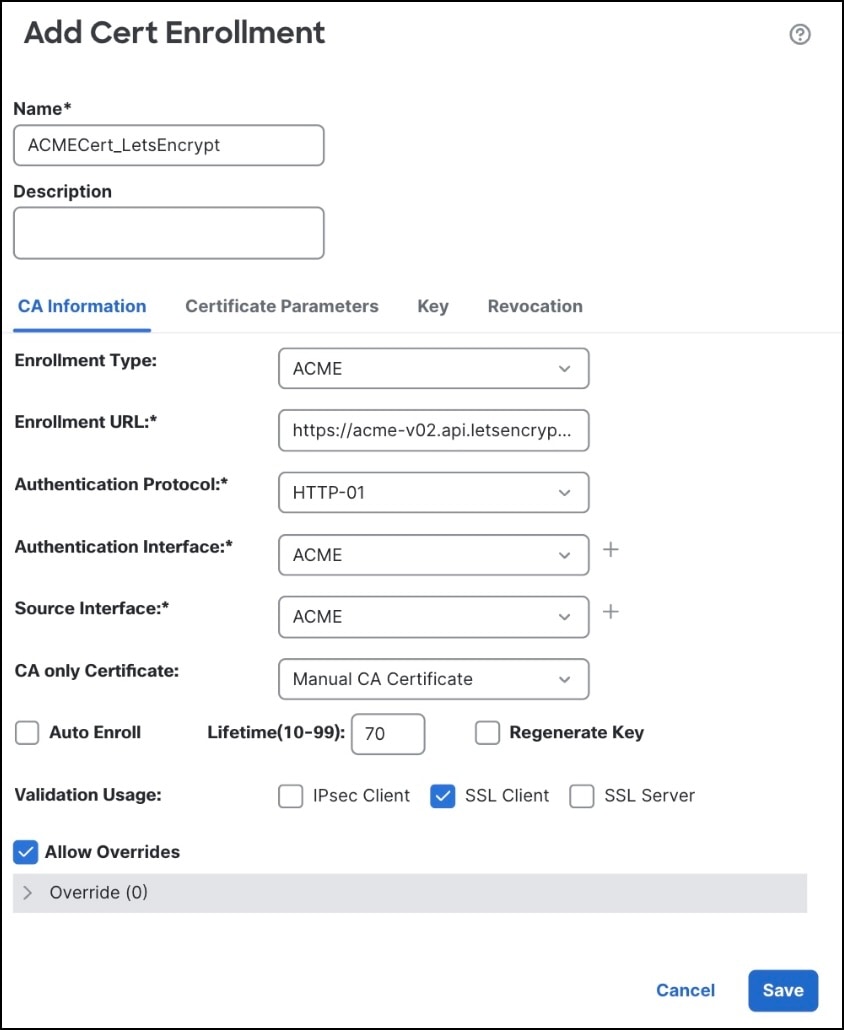
Task: Switch to the Certificate Parameters tab
Action: coord(282,307)
